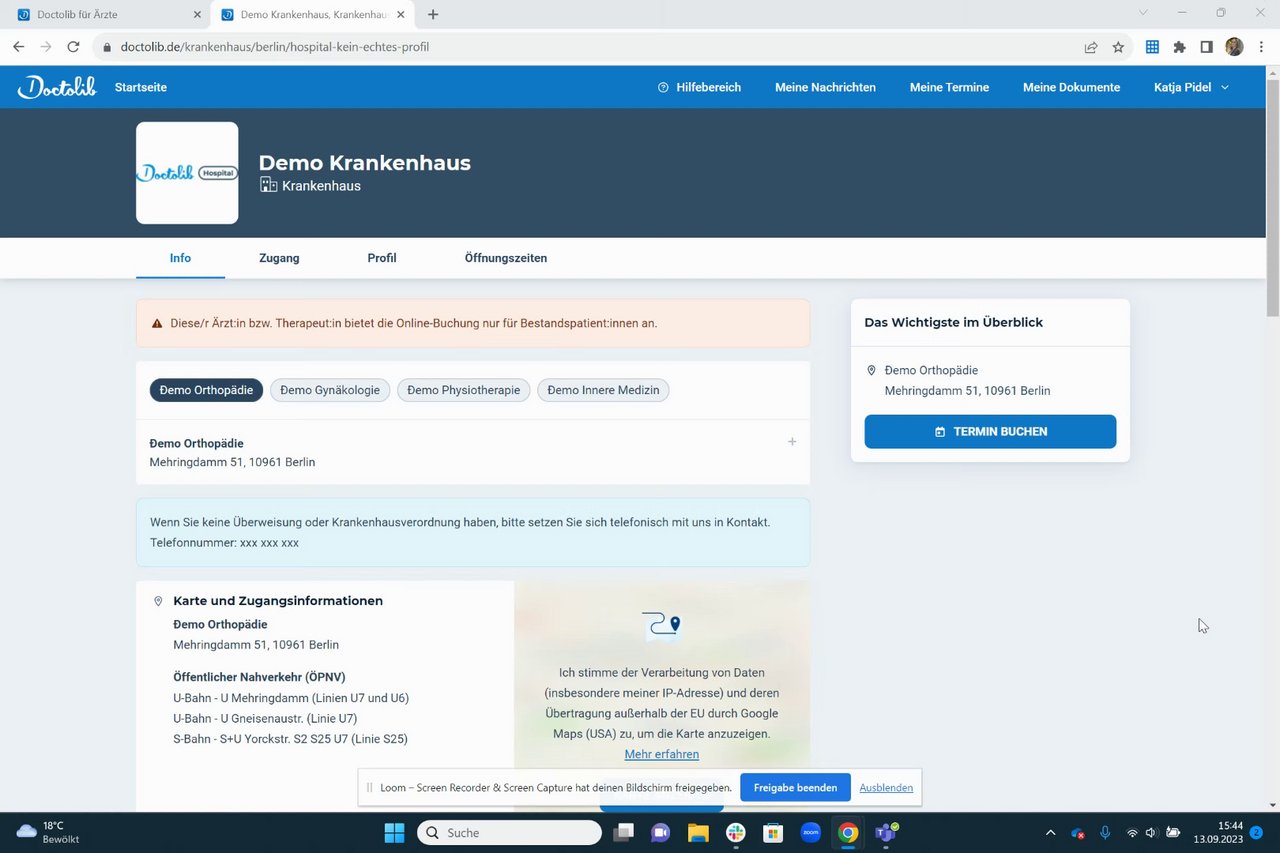Open Zoom from the taskbar

810,833
